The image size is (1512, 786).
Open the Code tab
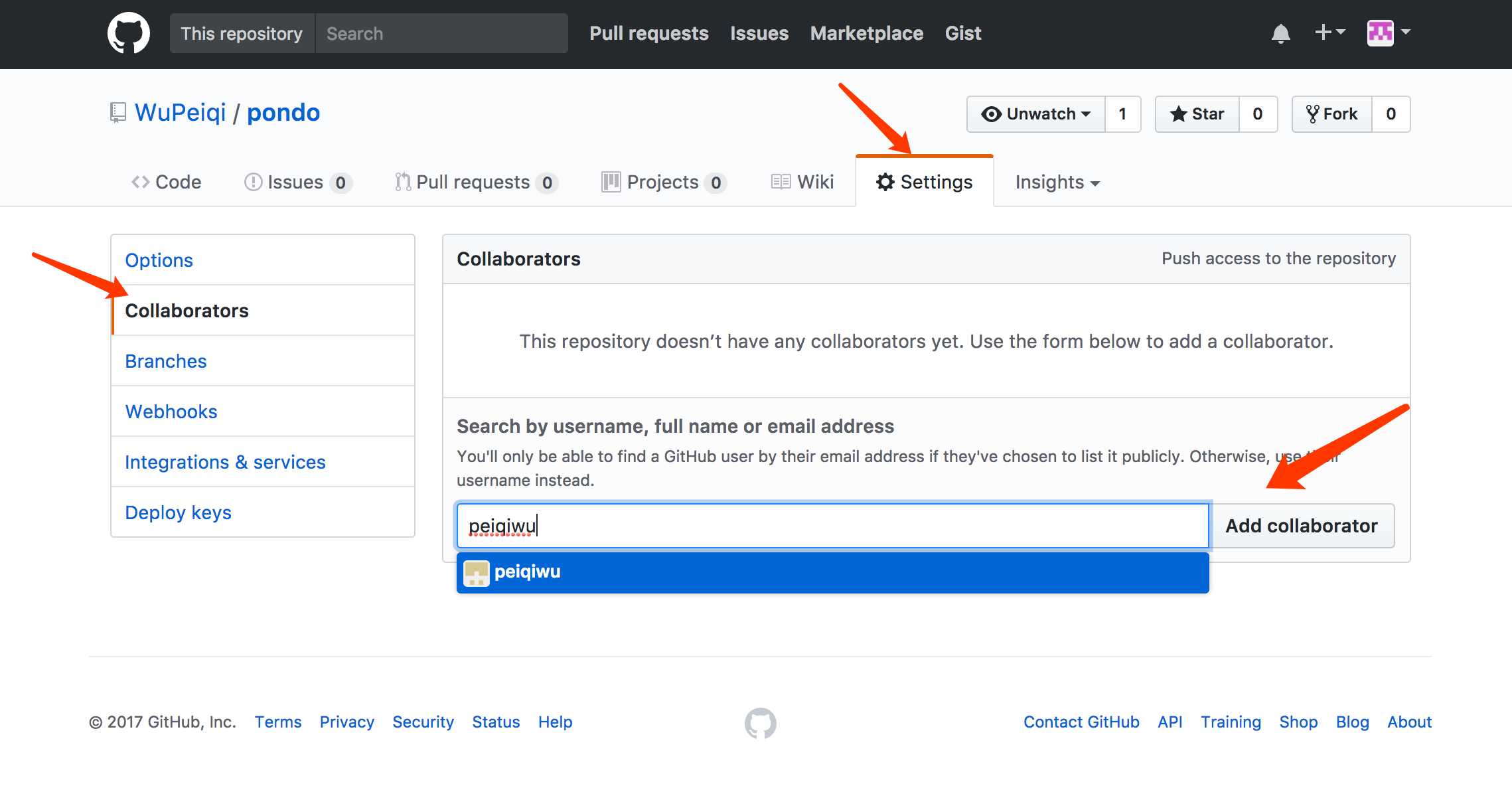167,182
